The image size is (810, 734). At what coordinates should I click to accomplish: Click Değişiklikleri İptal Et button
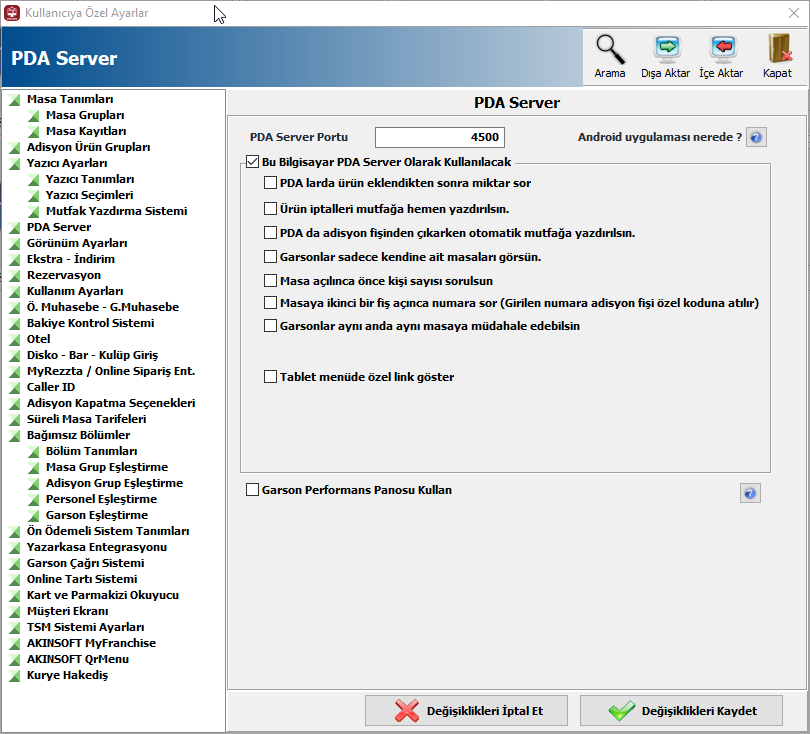(466, 711)
